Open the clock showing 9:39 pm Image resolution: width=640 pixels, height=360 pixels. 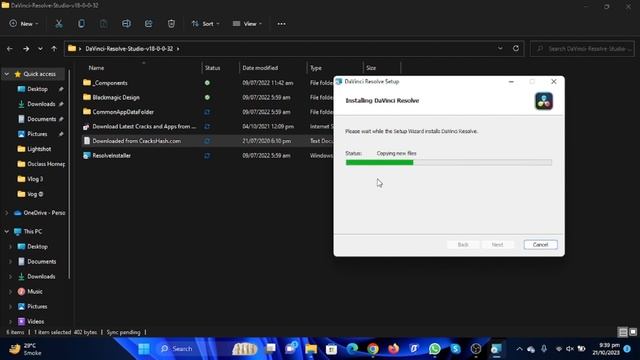606,349
